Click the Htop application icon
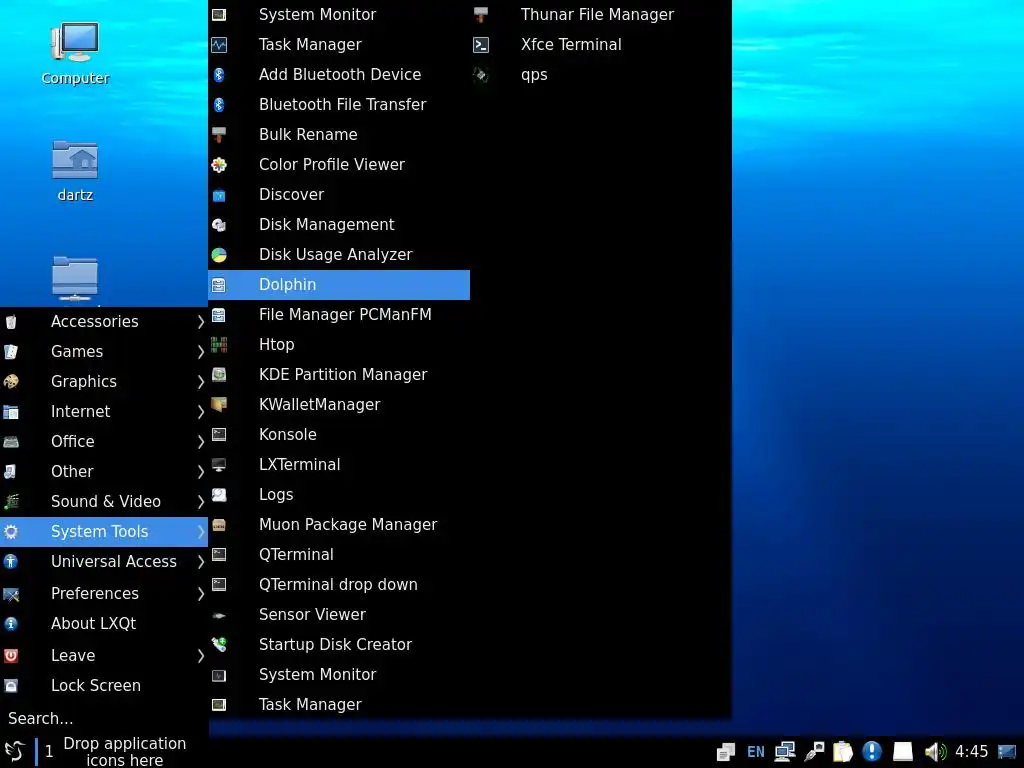1024x768 pixels. point(219,345)
